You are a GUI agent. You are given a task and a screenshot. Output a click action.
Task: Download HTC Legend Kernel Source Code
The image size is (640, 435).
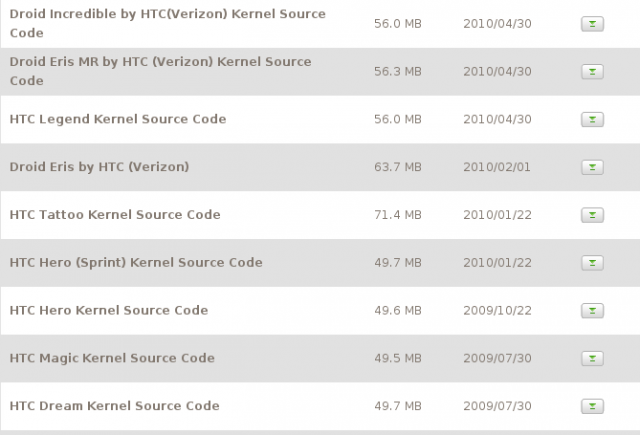(x=592, y=120)
